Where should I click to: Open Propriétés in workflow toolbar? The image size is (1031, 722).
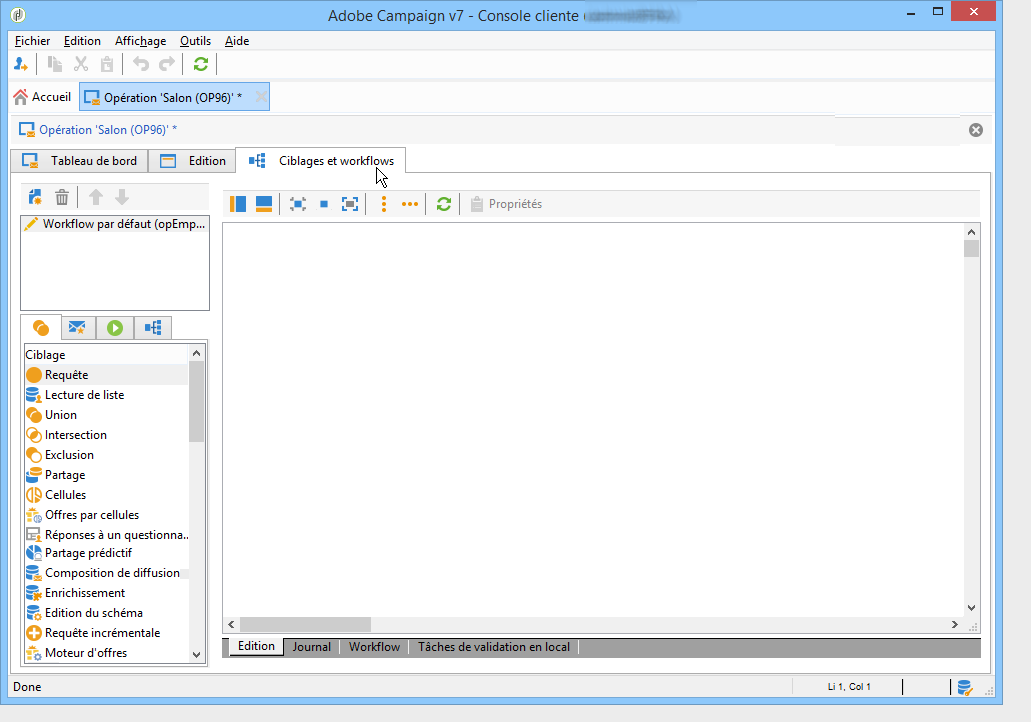click(506, 204)
